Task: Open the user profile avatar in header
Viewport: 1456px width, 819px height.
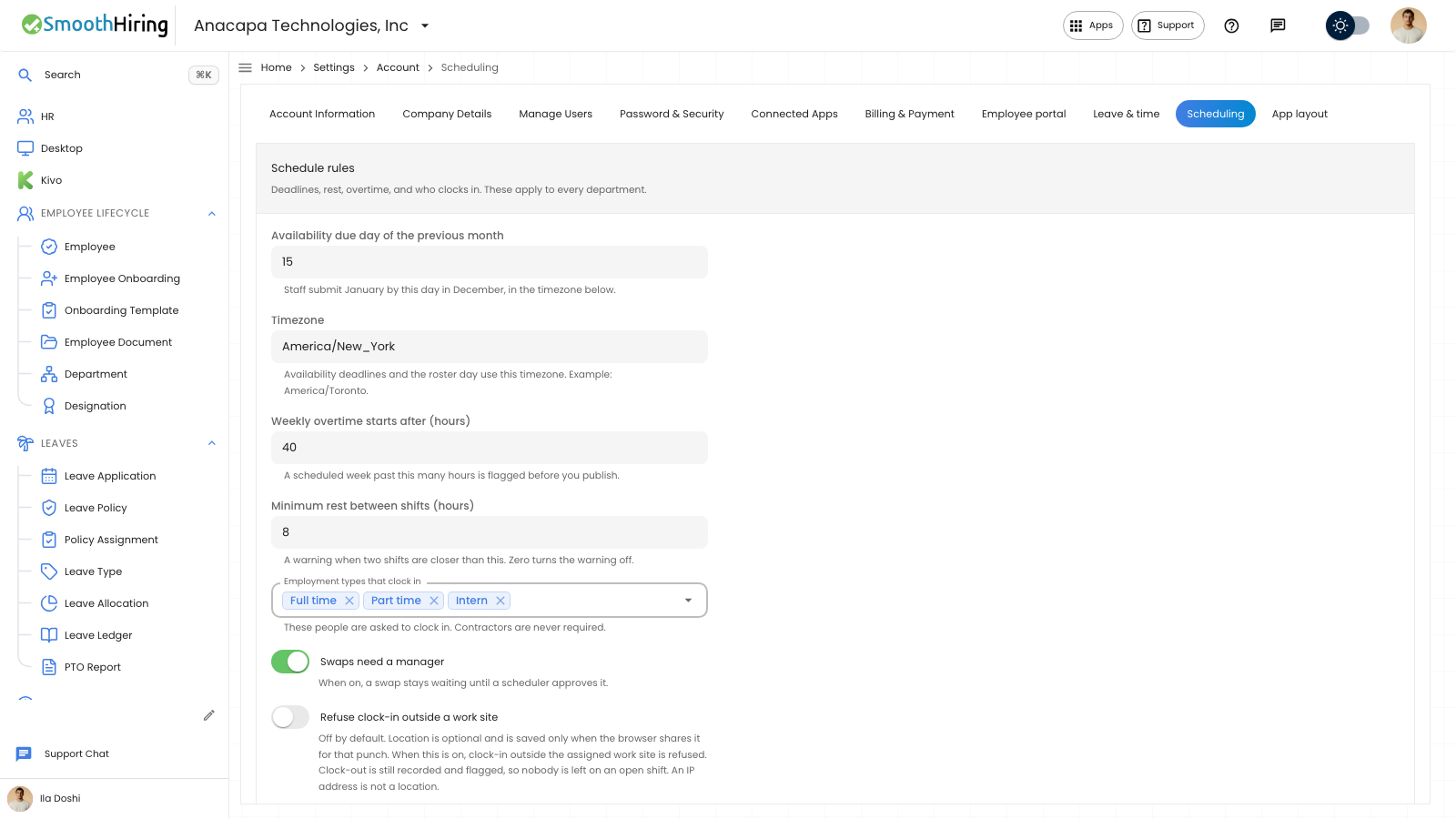Action: click(x=1408, y=25)
